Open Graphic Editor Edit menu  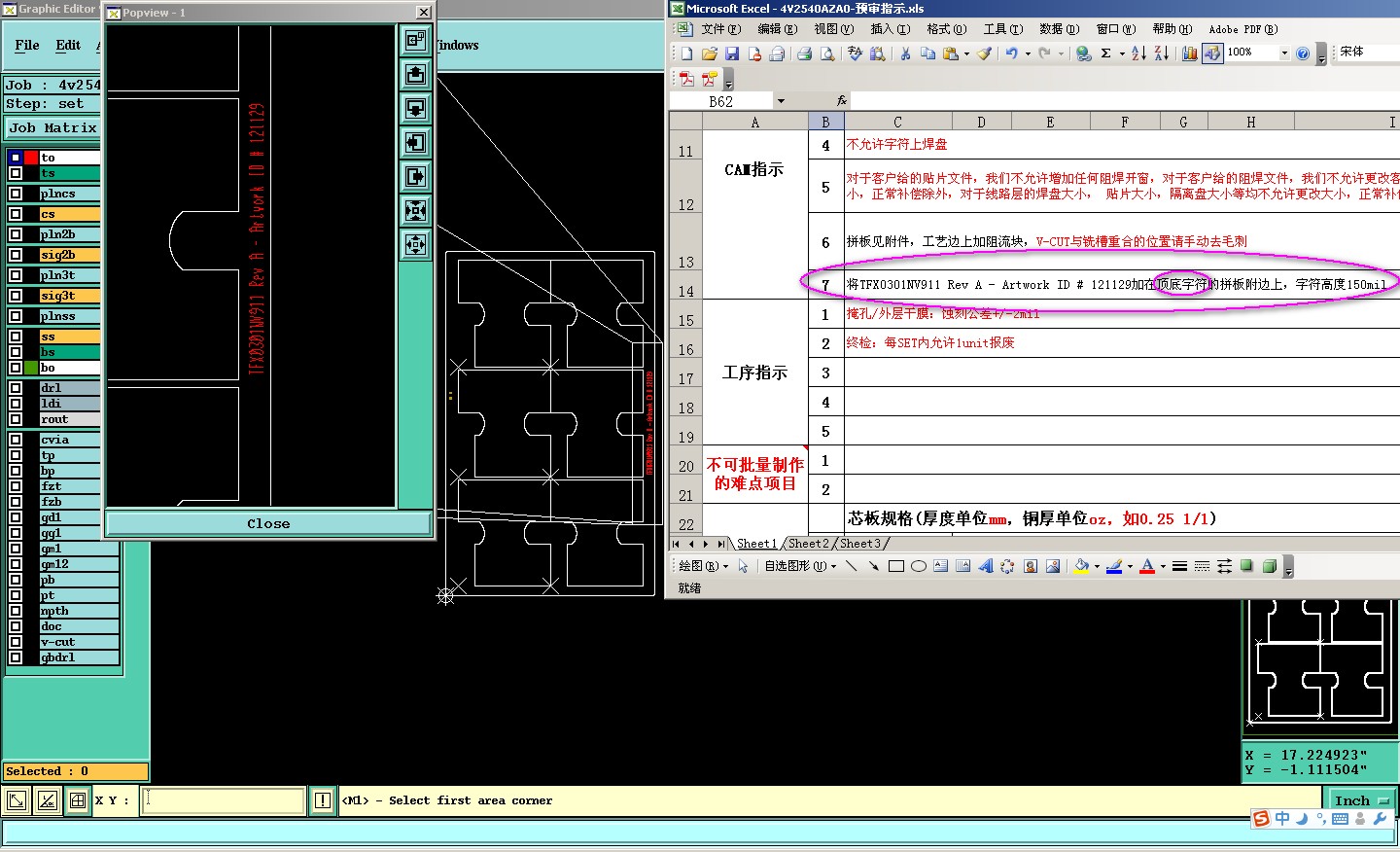[68, 46]
